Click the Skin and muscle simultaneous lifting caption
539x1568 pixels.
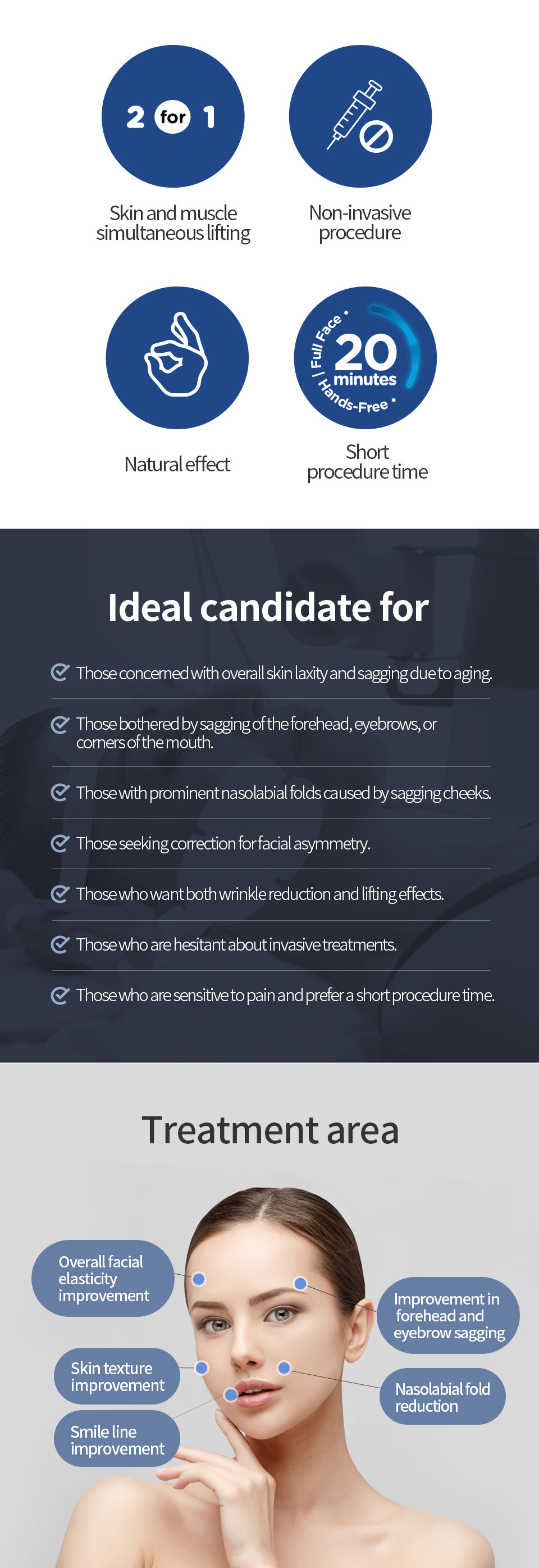click(173, 224)
